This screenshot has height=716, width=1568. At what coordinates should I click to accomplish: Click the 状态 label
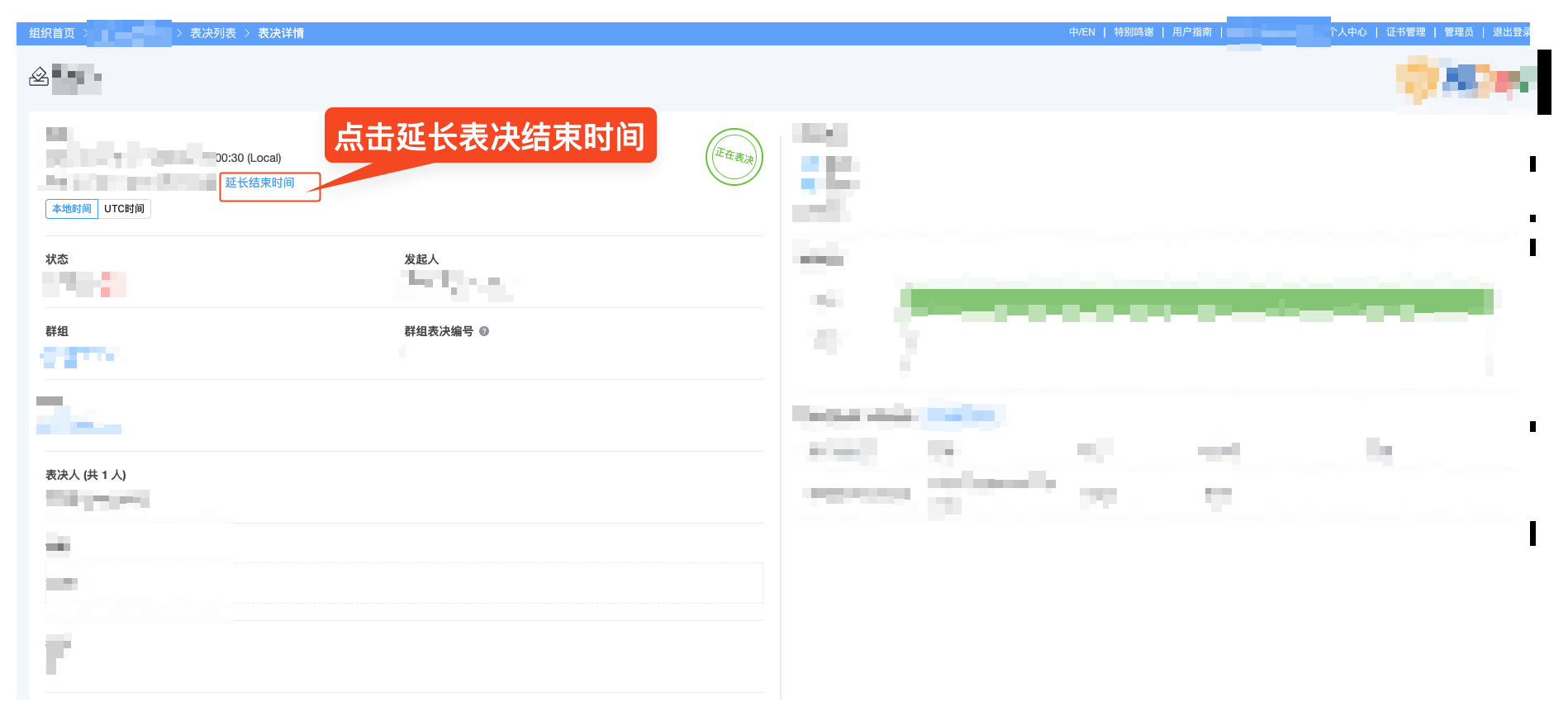(57, 259)
